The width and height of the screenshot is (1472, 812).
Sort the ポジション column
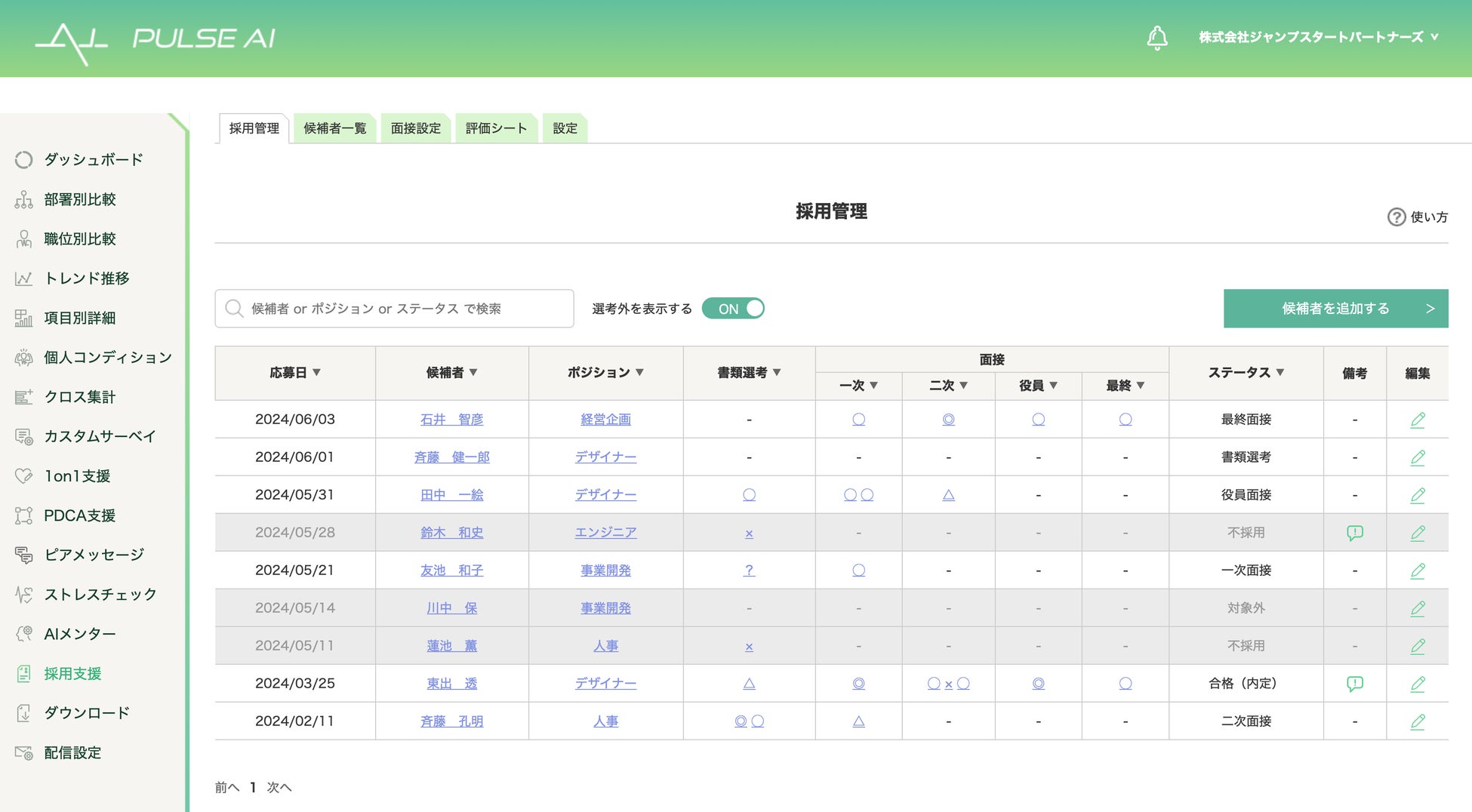pos(639,373)
